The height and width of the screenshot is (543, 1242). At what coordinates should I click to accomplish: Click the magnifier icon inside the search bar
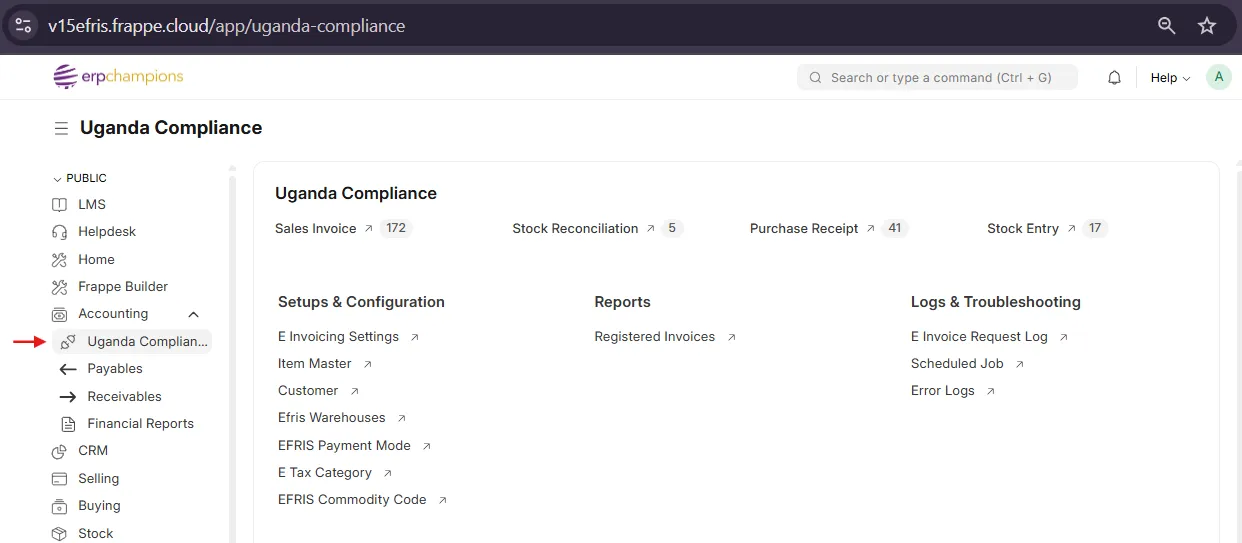click(815, 77)
